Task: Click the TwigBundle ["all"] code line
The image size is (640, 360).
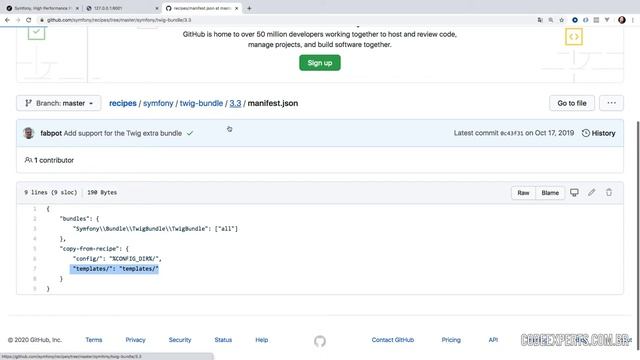Action: (x=155, y=229)
